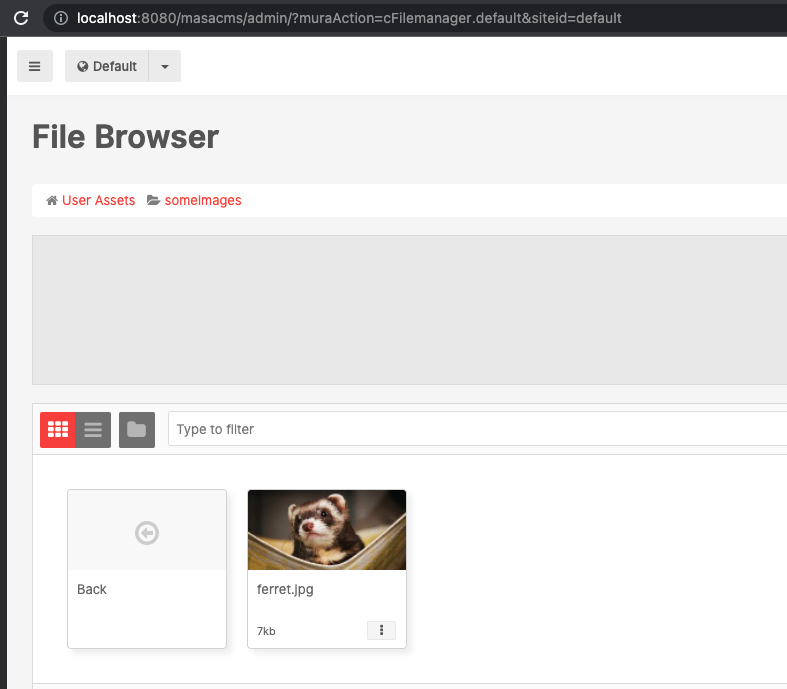Open someImages breadcrumb folder link
This screenshot has width=787, height=689.
(x=203, y=200)
